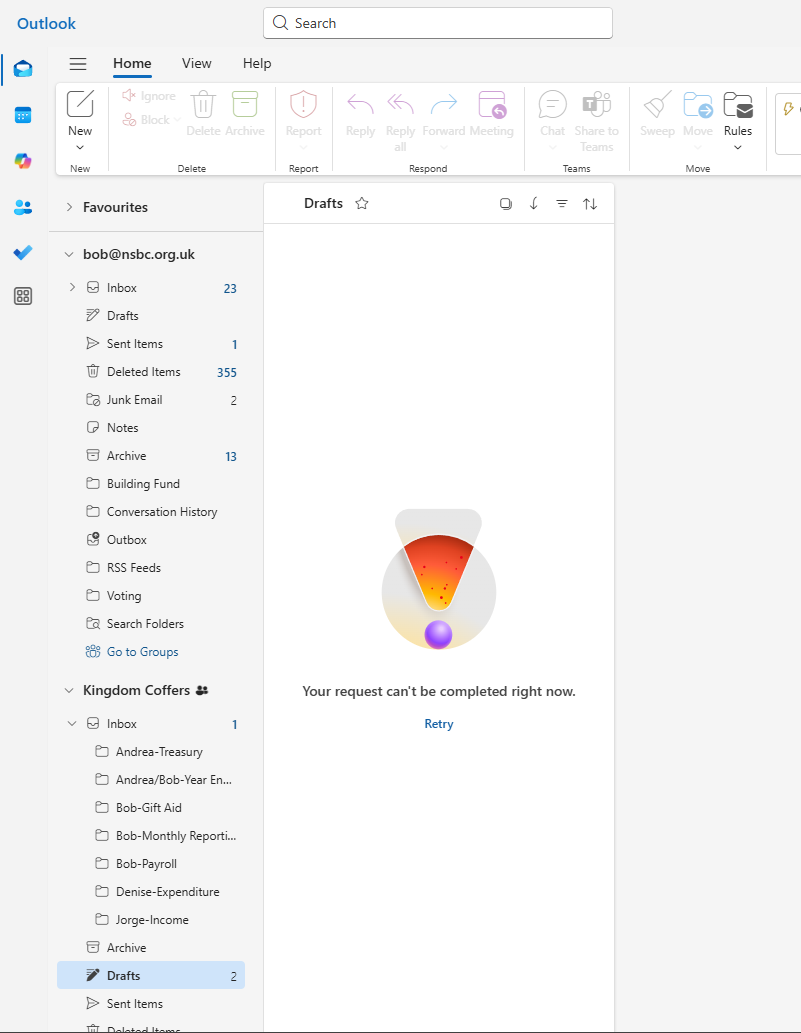
Task: Open the Andrea-Treasury folder
Action: click(x=151, y=752)
